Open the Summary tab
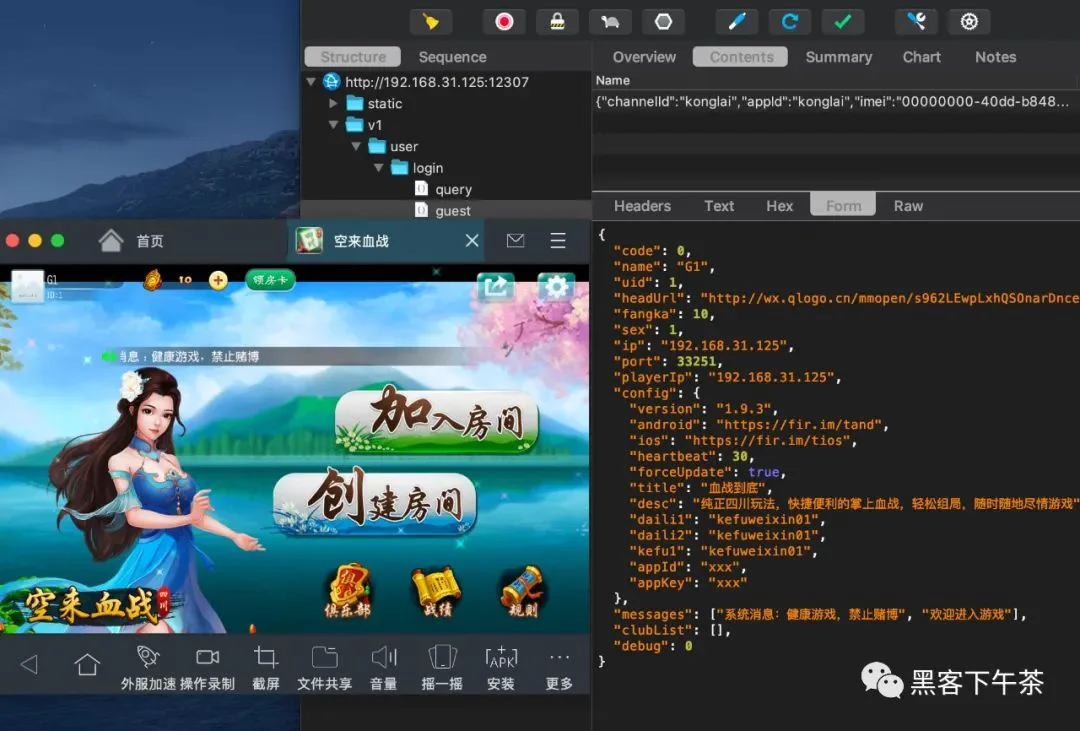1080x731 pixels. pos(839,57)
